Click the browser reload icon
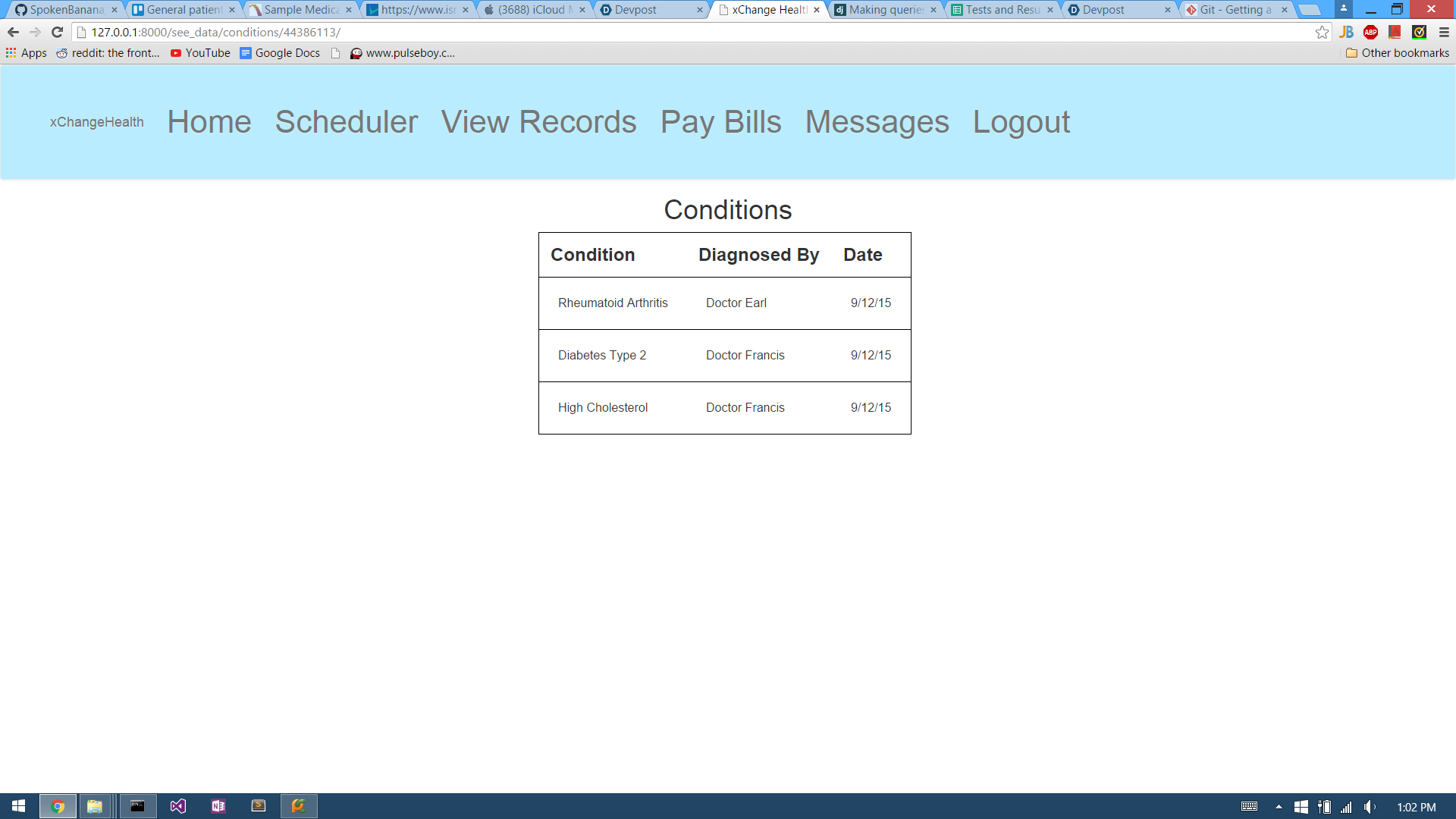 (57, 32)
